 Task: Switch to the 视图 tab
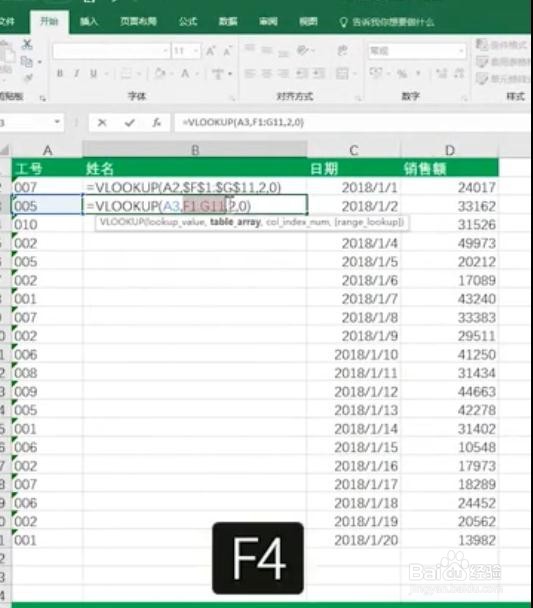coord(308,21)
